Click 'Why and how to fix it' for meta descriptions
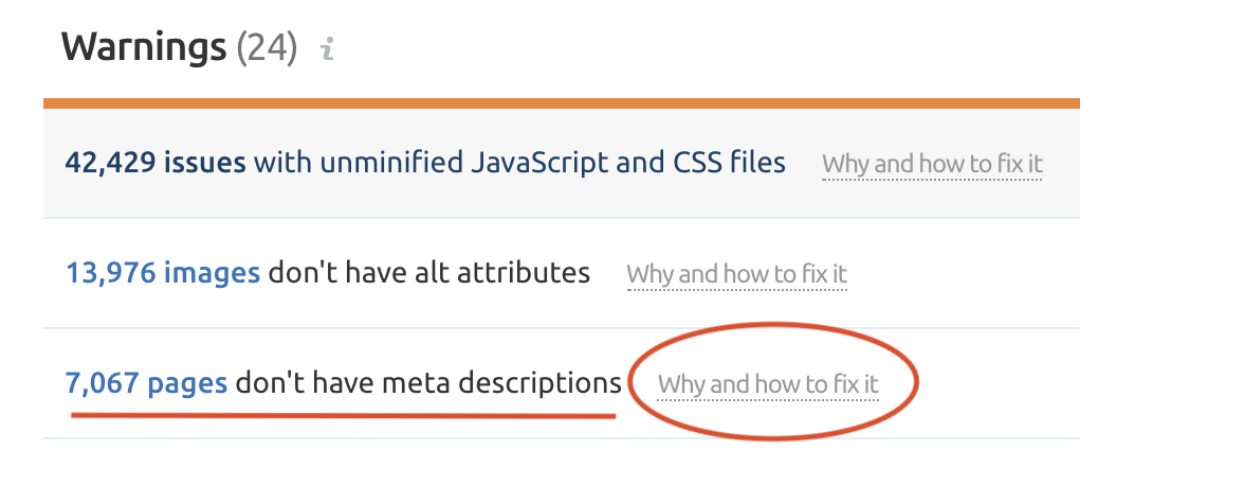 (768, 384)
